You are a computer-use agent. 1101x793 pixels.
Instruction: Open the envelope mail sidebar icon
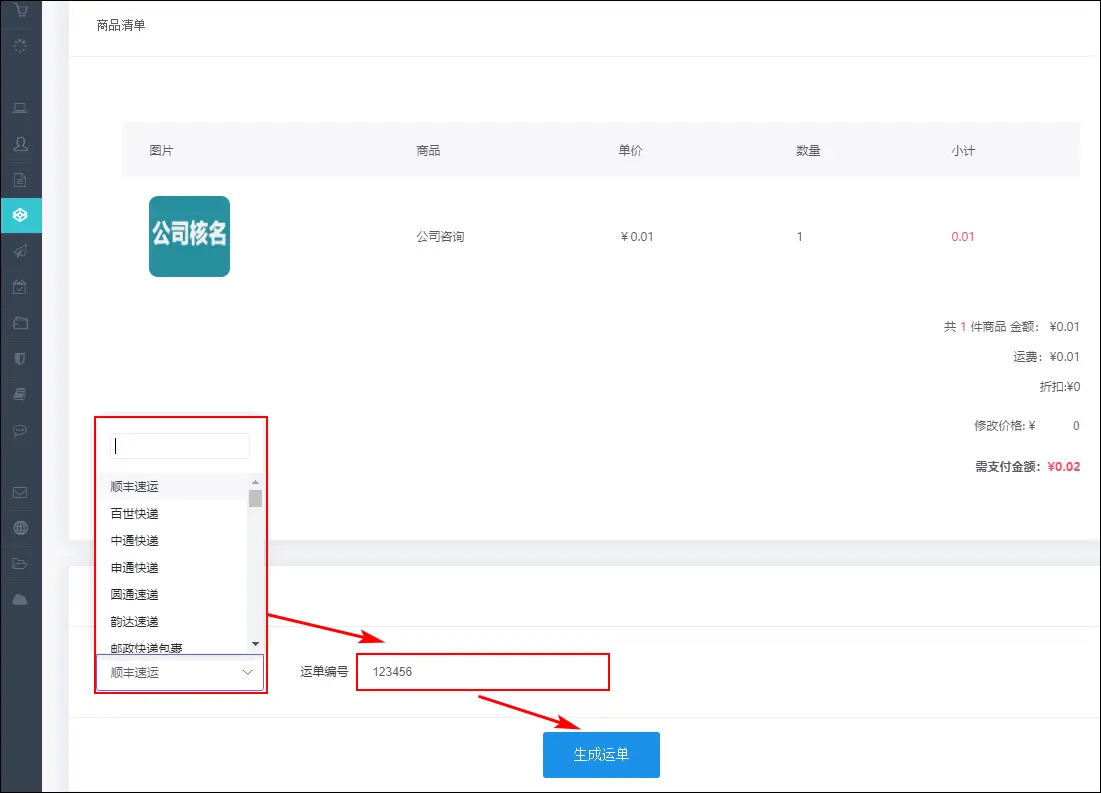pyautogui.click(x=20, y=492)
